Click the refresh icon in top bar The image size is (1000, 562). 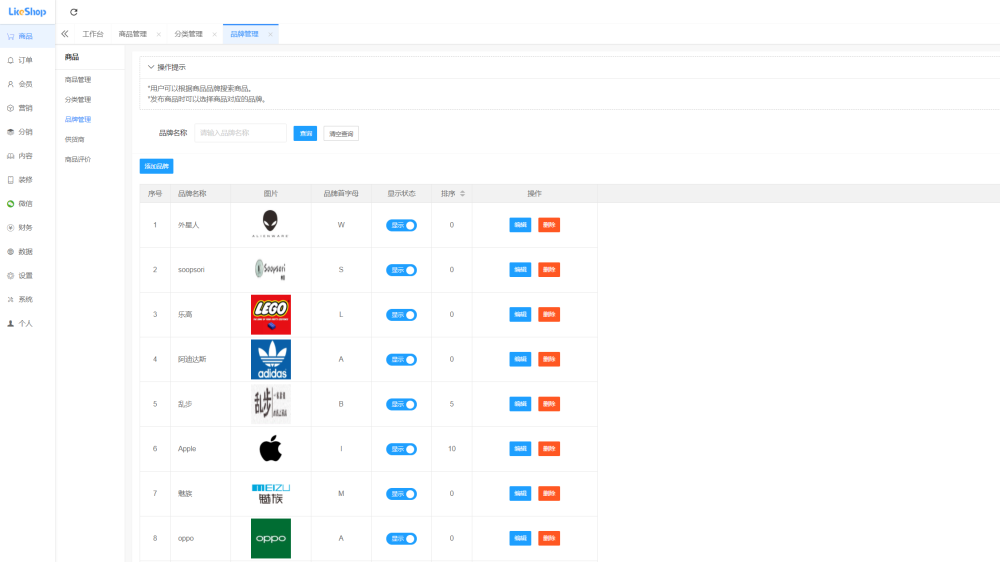pyautogui.click(x=74, y=12)
